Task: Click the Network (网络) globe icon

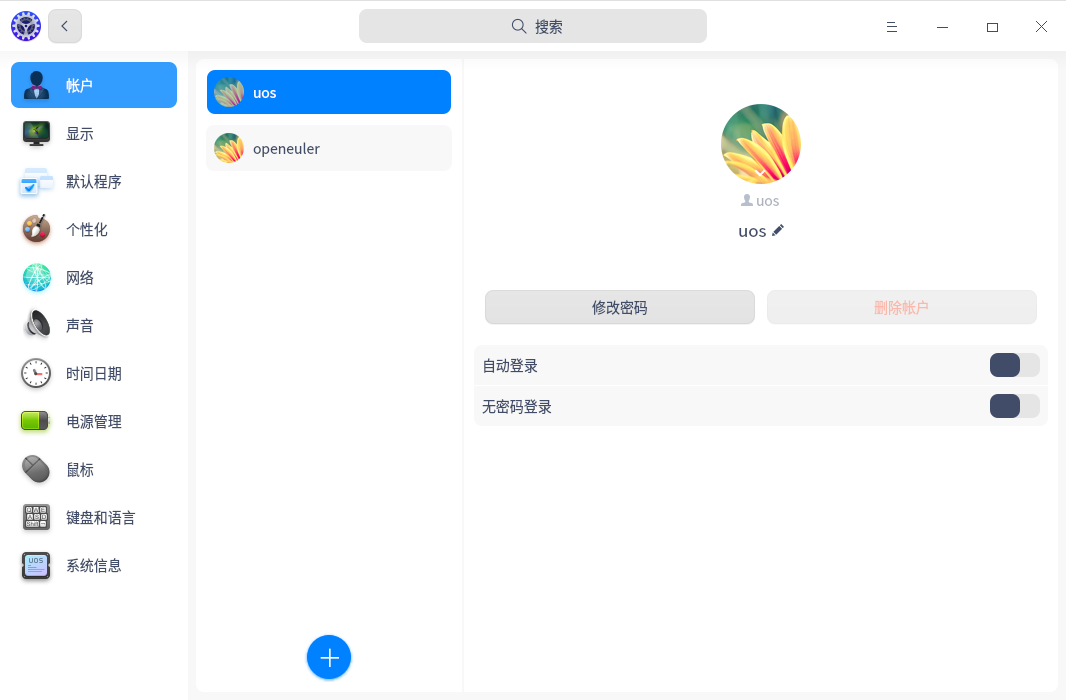Action: tap(37, 278)
